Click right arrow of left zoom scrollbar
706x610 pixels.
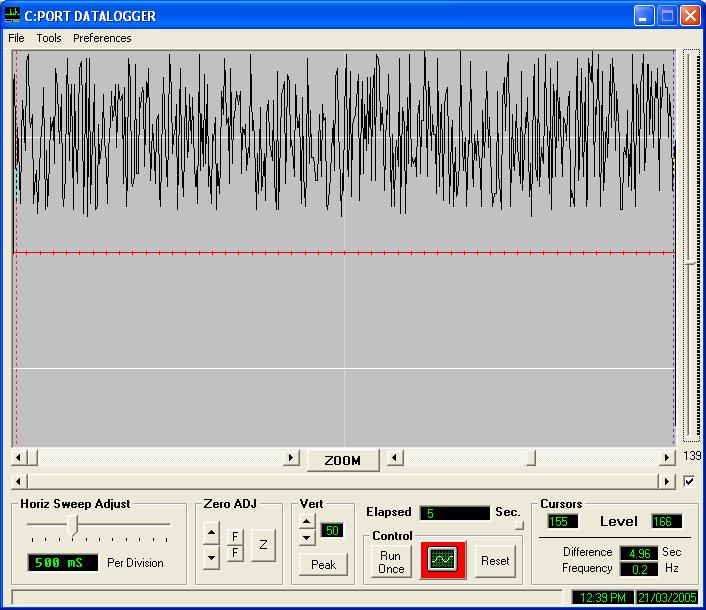[291, 458]
